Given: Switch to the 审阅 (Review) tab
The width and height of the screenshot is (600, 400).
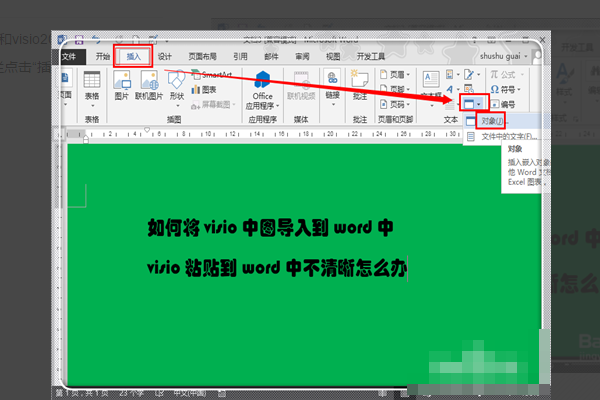Looking at the screenshot, I should pos(302,57).
